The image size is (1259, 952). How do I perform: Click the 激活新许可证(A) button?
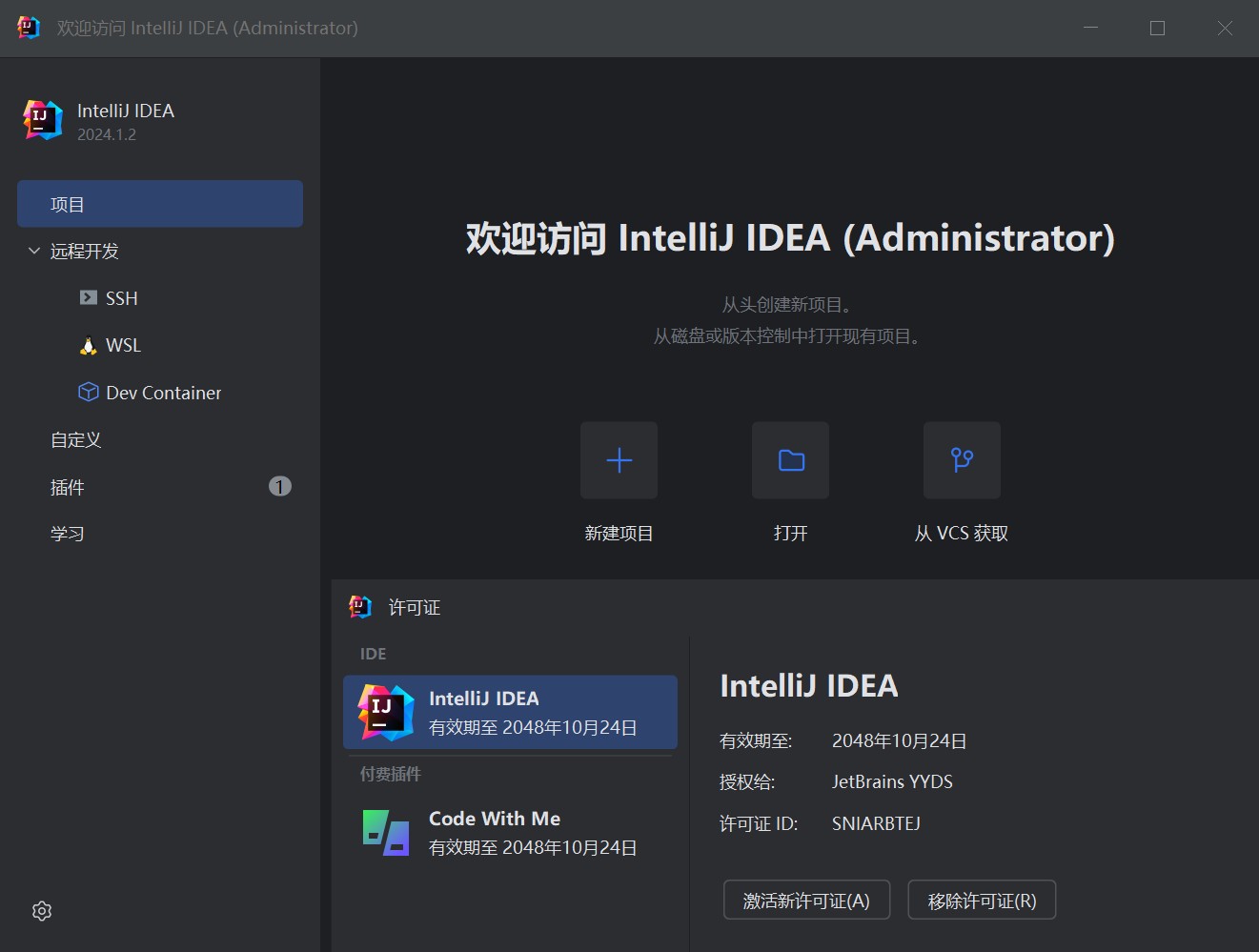[806, 900]
